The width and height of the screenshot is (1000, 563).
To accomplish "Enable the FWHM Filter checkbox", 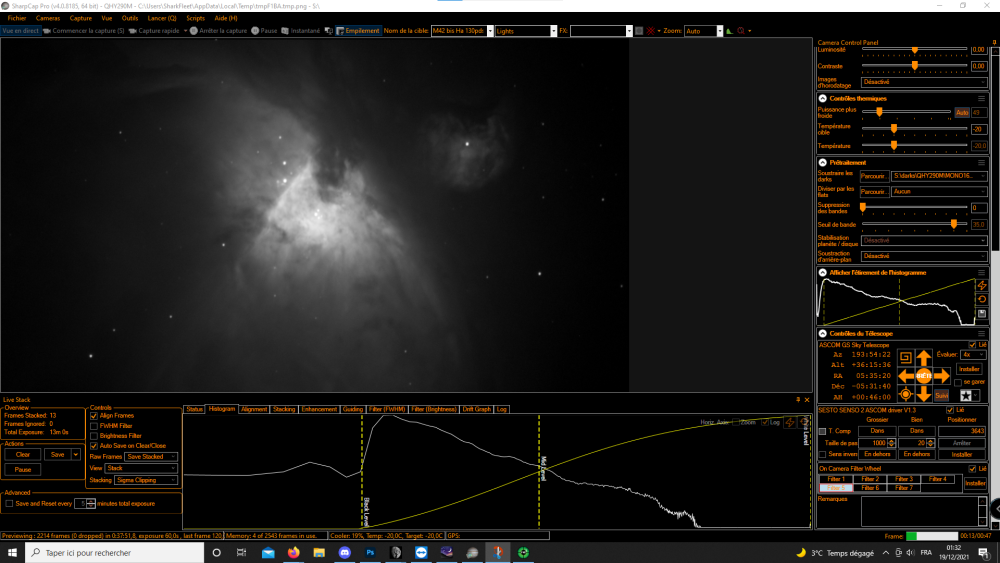I will (x=94, y=426).
